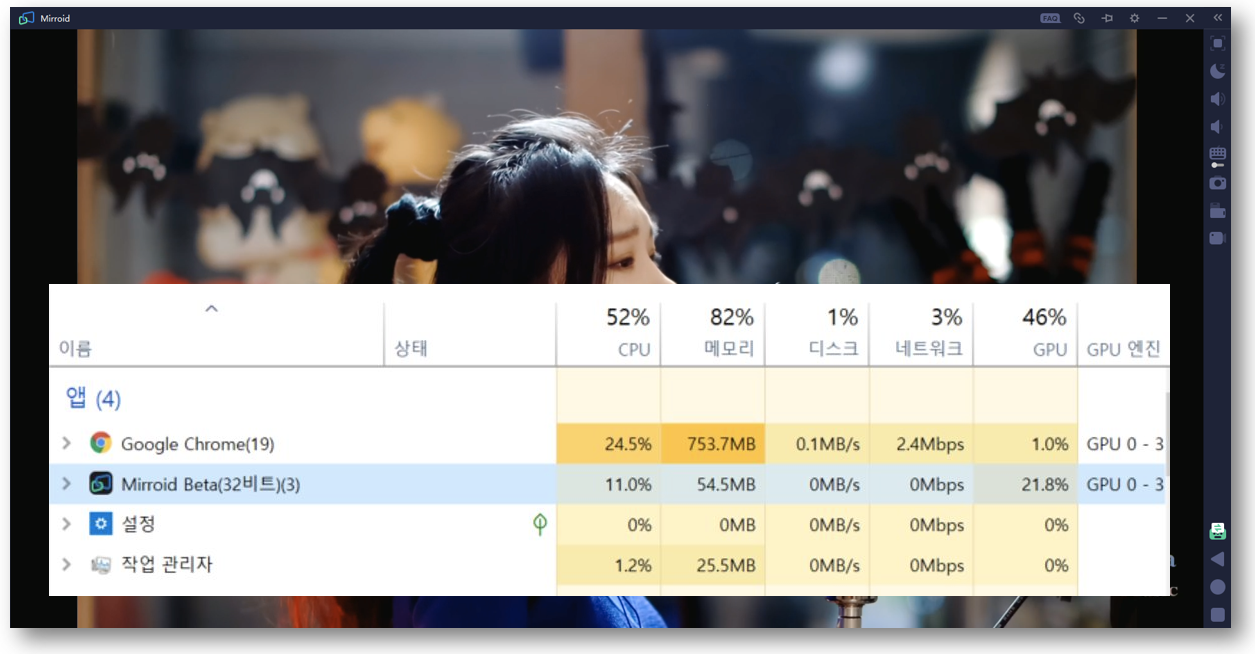Image resolution: width=1255 pixels, height=654 pixels.
Task: Sort by the 네트워크 column header
Action: tap(929, 350)
